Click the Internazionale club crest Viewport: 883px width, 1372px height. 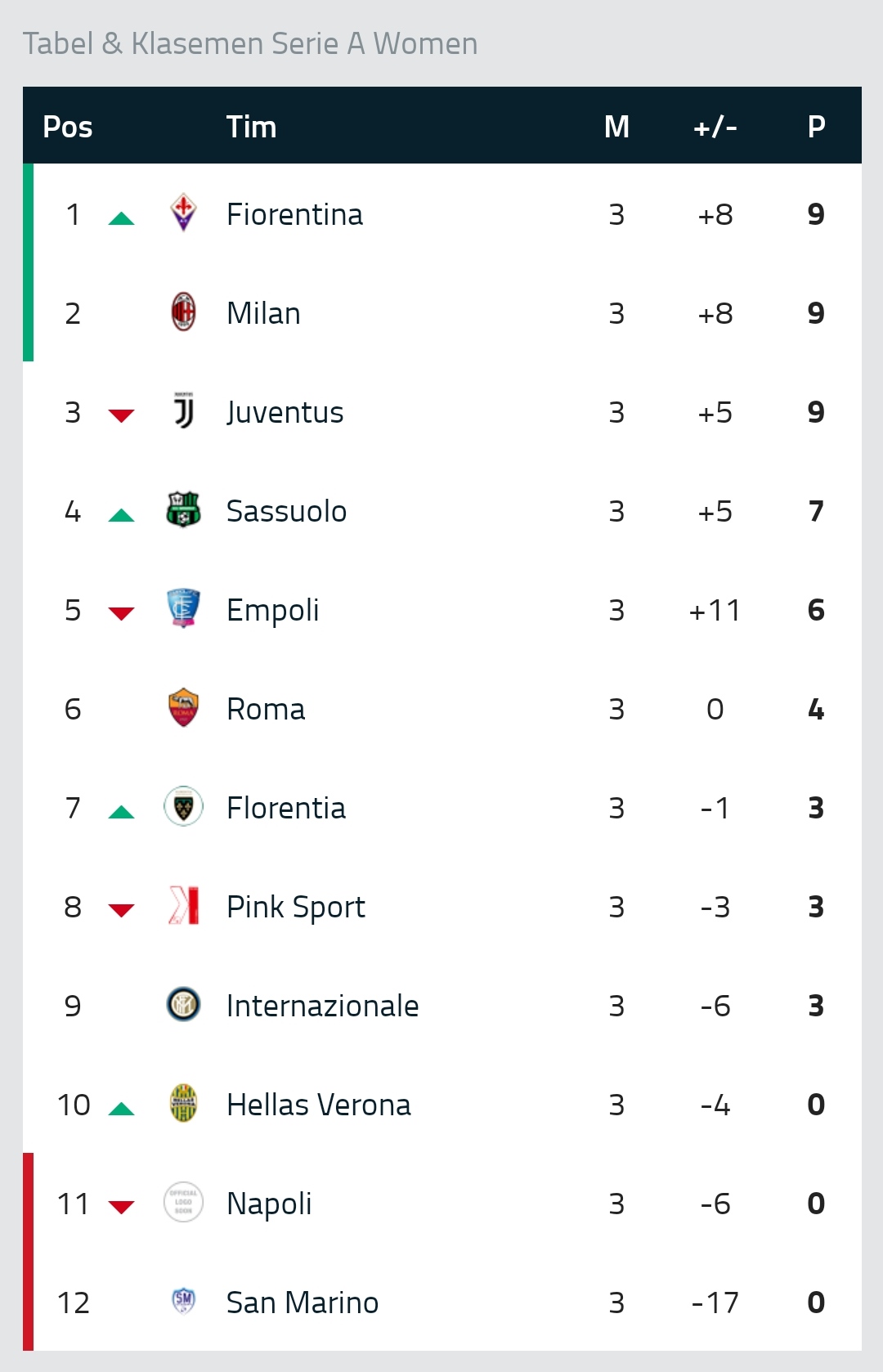coord(183,1004)
